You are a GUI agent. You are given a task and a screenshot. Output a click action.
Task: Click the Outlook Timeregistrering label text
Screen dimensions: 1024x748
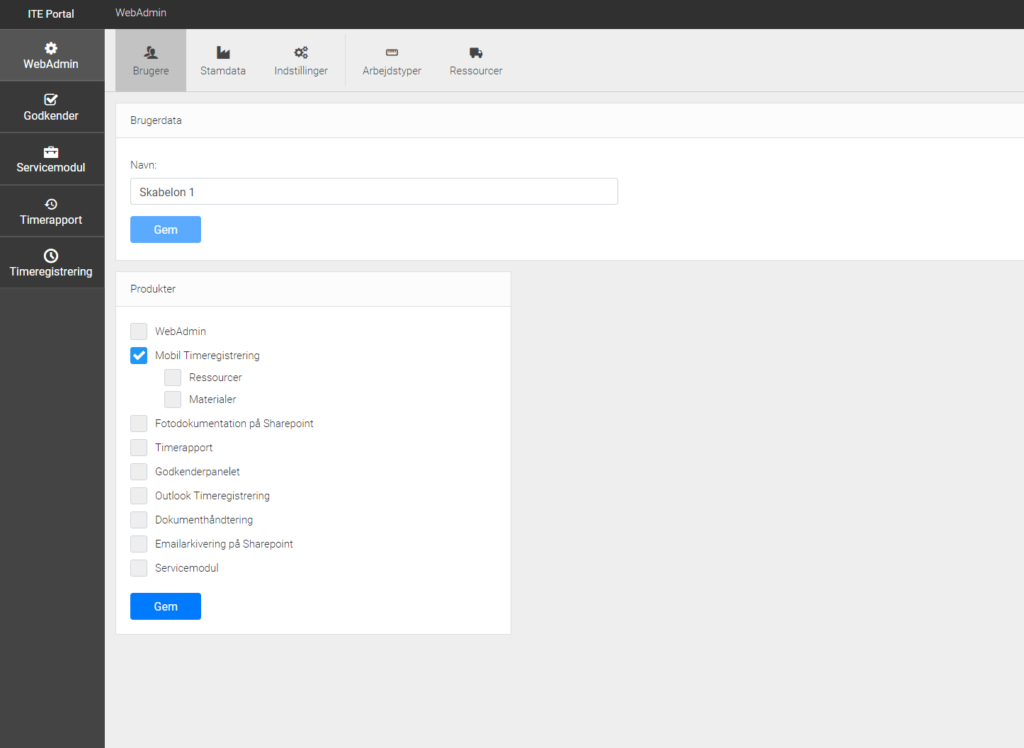pyautogui.click(x=212, y=496)
